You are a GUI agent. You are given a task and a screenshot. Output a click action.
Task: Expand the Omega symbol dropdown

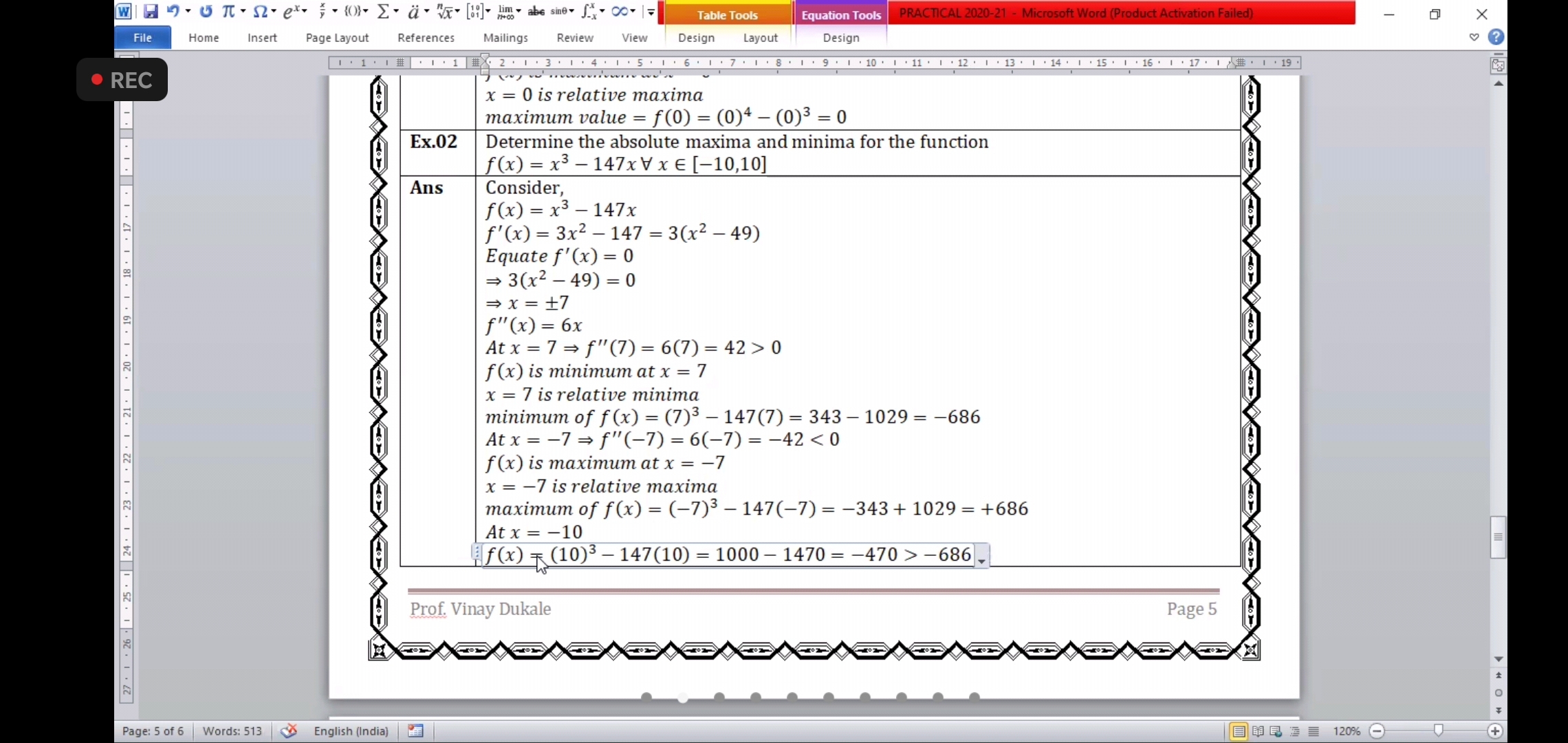tap(273, 12)
